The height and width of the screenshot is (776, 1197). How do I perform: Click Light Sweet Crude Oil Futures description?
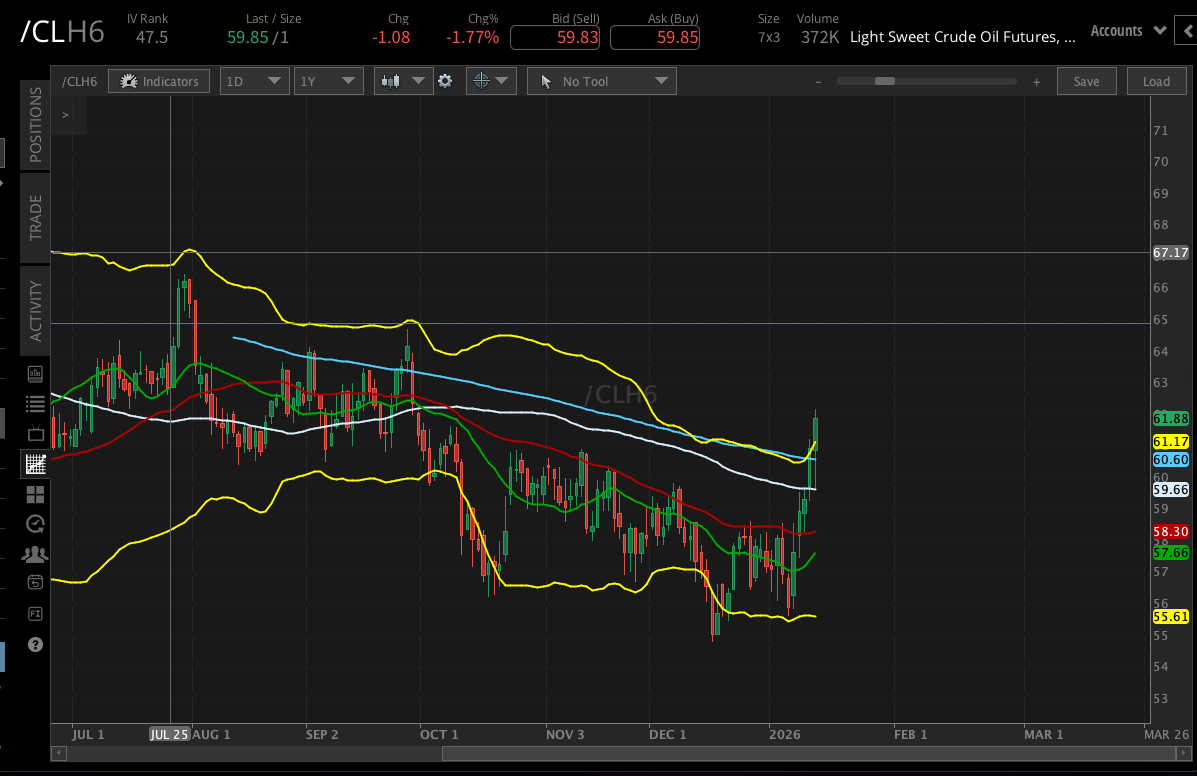pos(963,37)
